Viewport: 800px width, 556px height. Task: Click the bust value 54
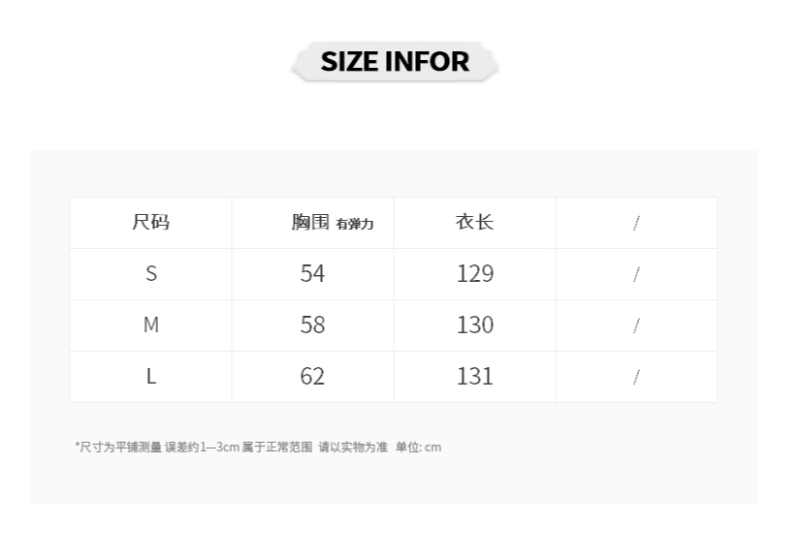pos(313,273)
